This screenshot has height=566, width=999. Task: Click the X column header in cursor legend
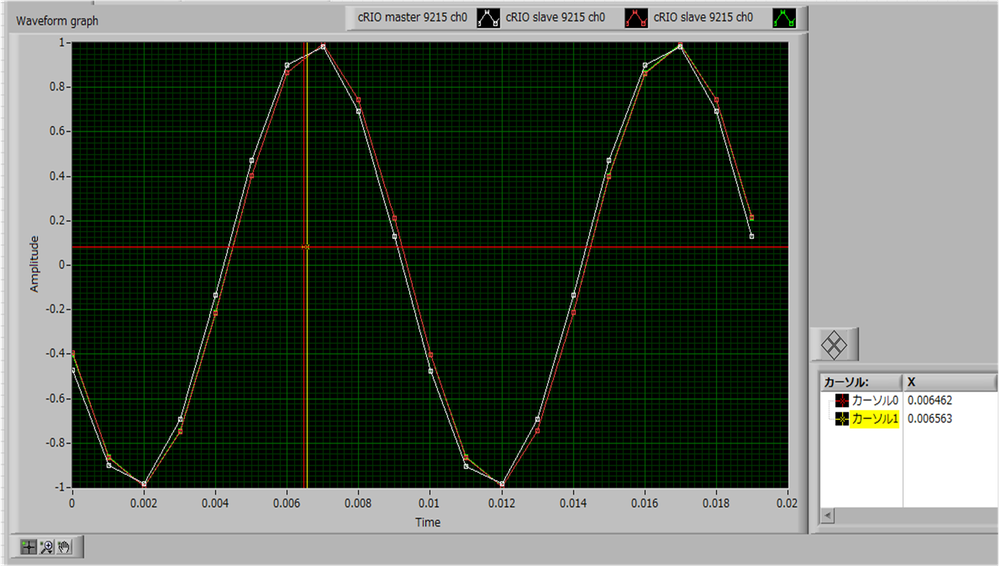949,382
